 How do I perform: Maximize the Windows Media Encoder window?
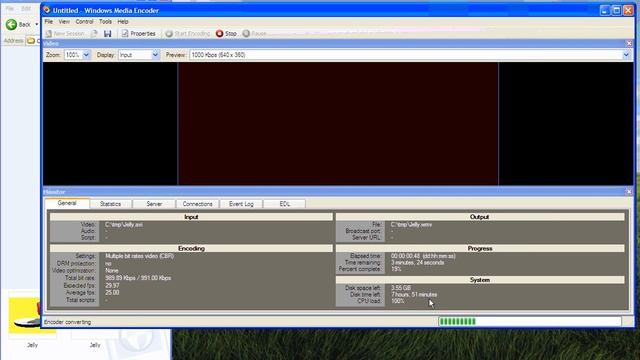(617, 10)
